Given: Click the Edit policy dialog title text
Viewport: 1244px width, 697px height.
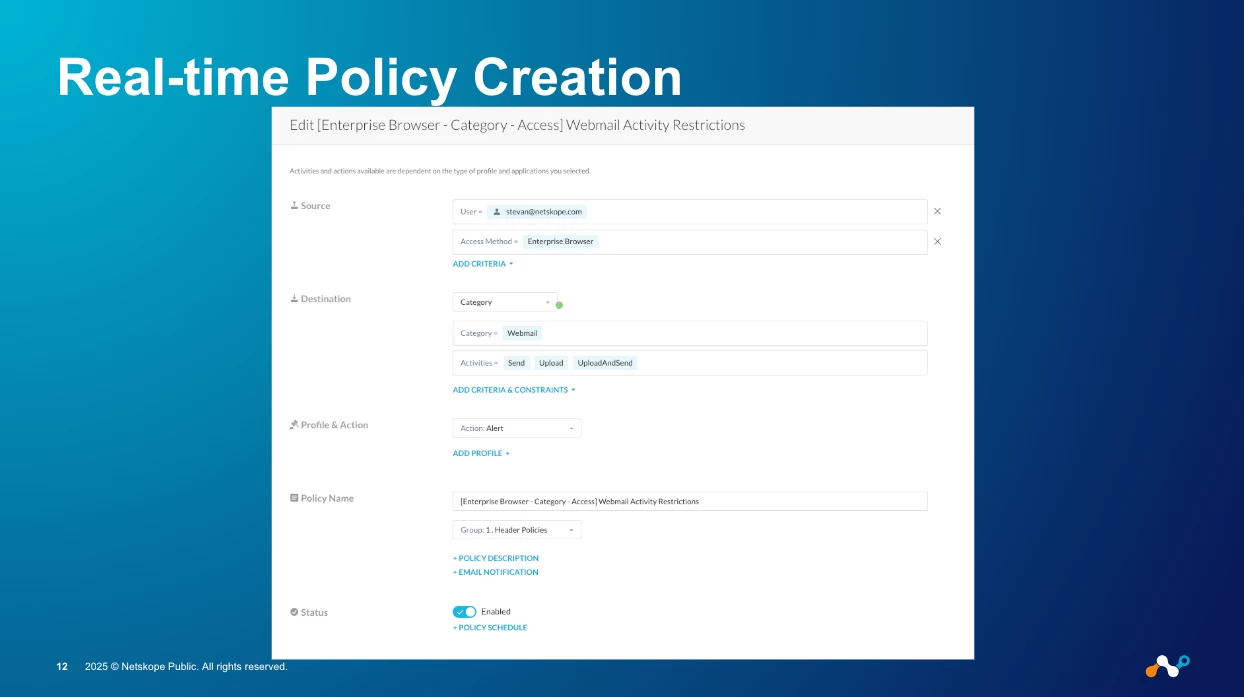Looking at the screenshot, I should 517,125.
